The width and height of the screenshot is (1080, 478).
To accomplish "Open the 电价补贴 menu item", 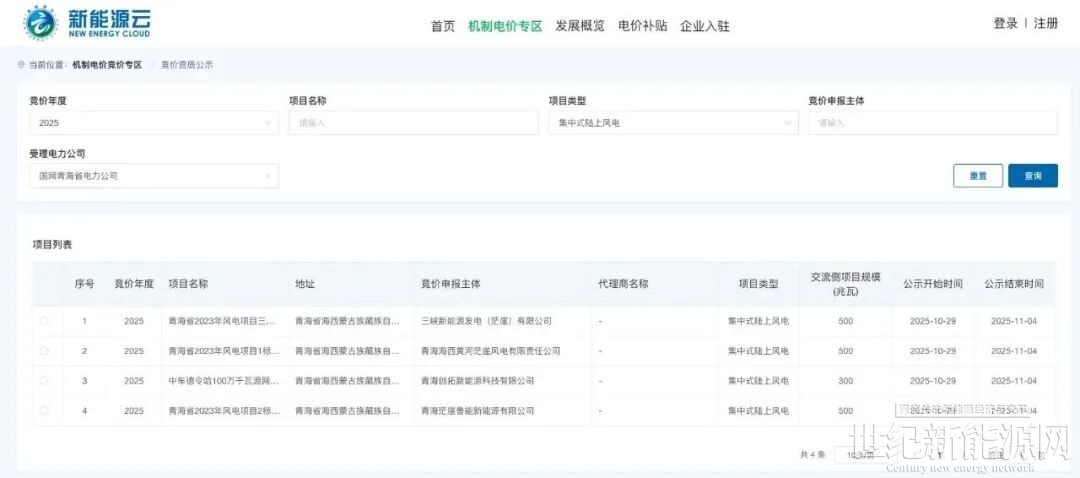I will (643, 26).
